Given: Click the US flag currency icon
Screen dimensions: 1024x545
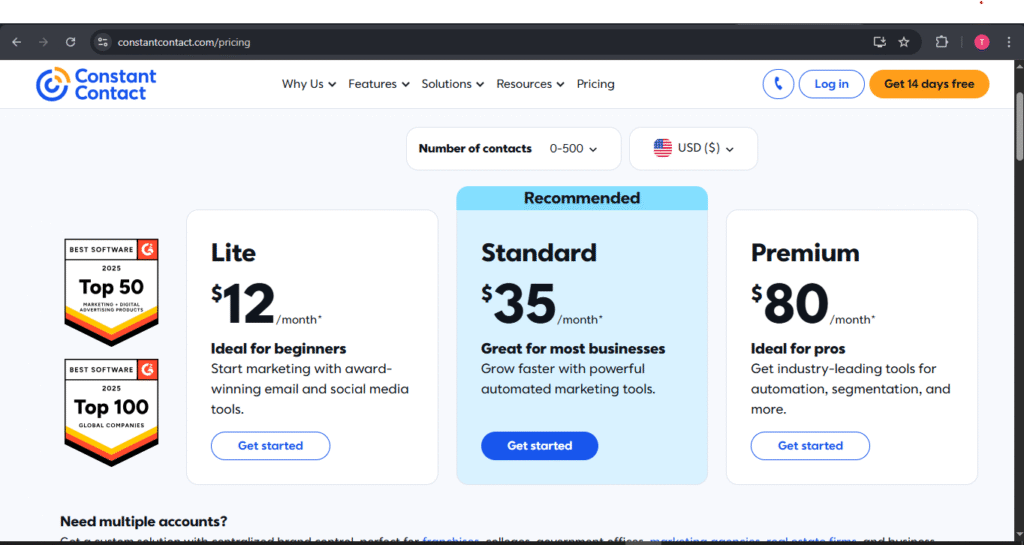Looking at the screenshot, I should (x=662, y=148).
